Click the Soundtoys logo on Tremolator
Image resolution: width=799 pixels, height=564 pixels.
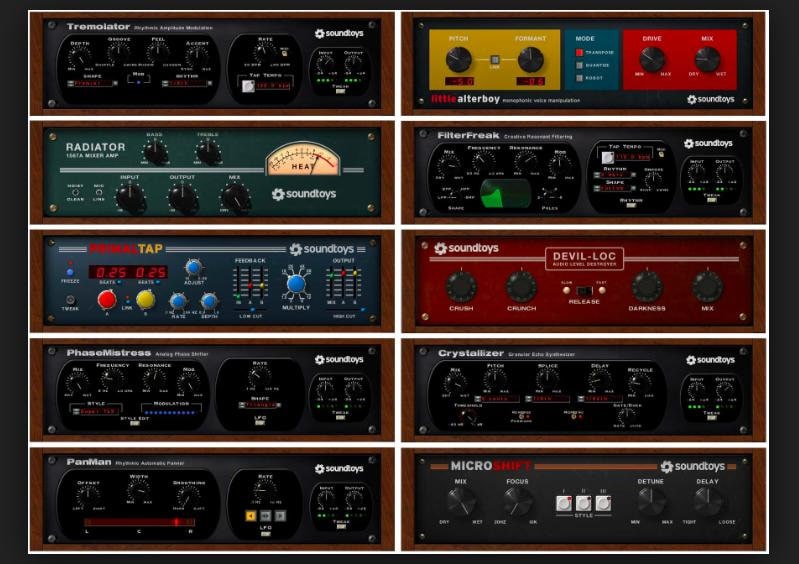point(339,33)
